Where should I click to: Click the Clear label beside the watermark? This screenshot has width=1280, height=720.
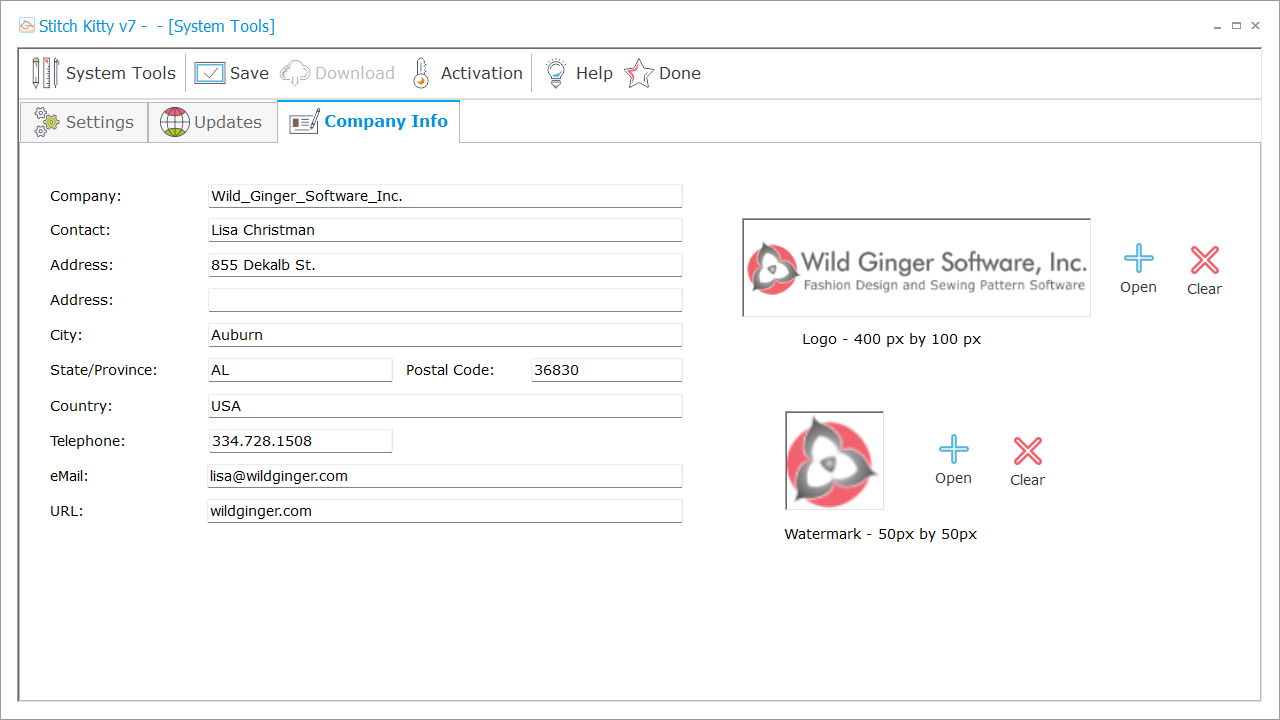1027,480
